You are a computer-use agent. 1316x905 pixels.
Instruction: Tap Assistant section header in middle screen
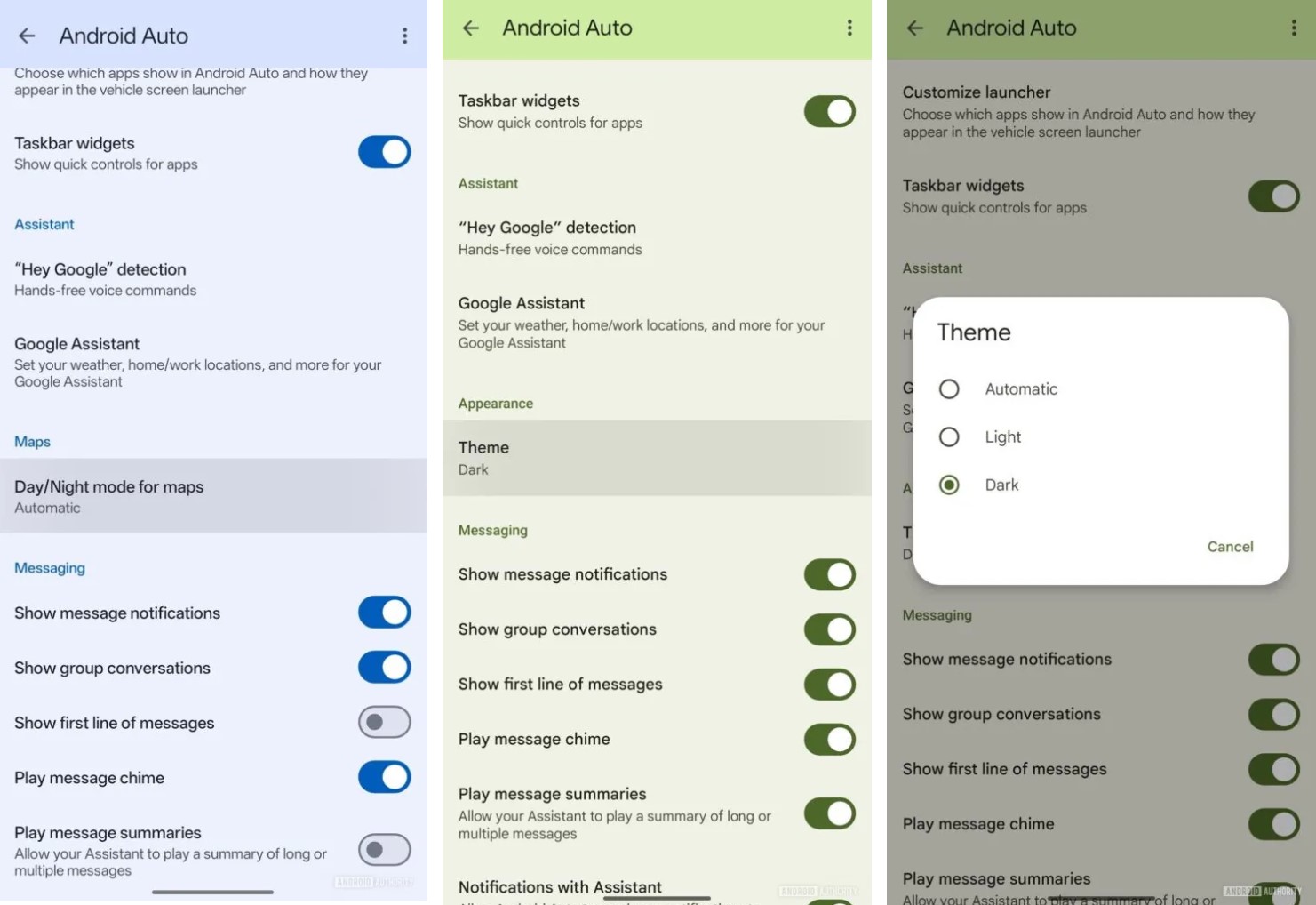click(488, 183)
